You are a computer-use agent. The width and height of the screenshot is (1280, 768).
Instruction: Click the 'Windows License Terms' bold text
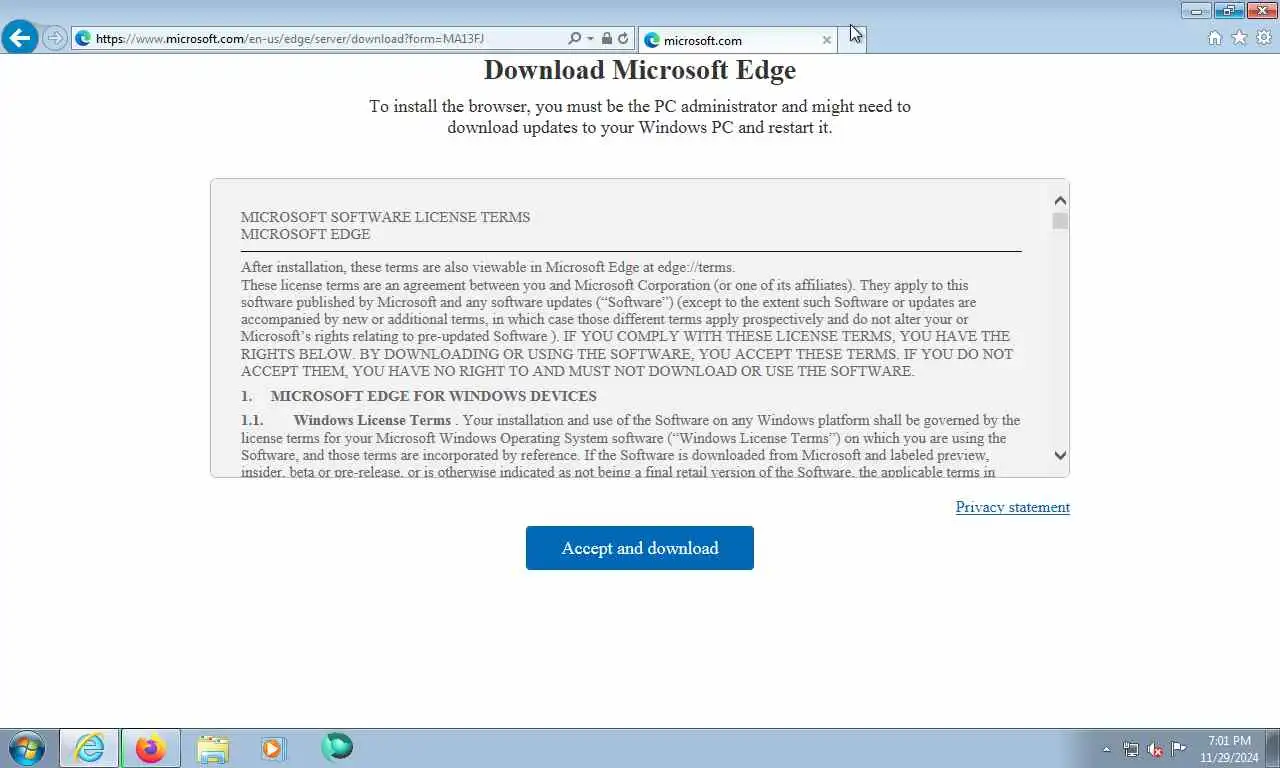372,420
